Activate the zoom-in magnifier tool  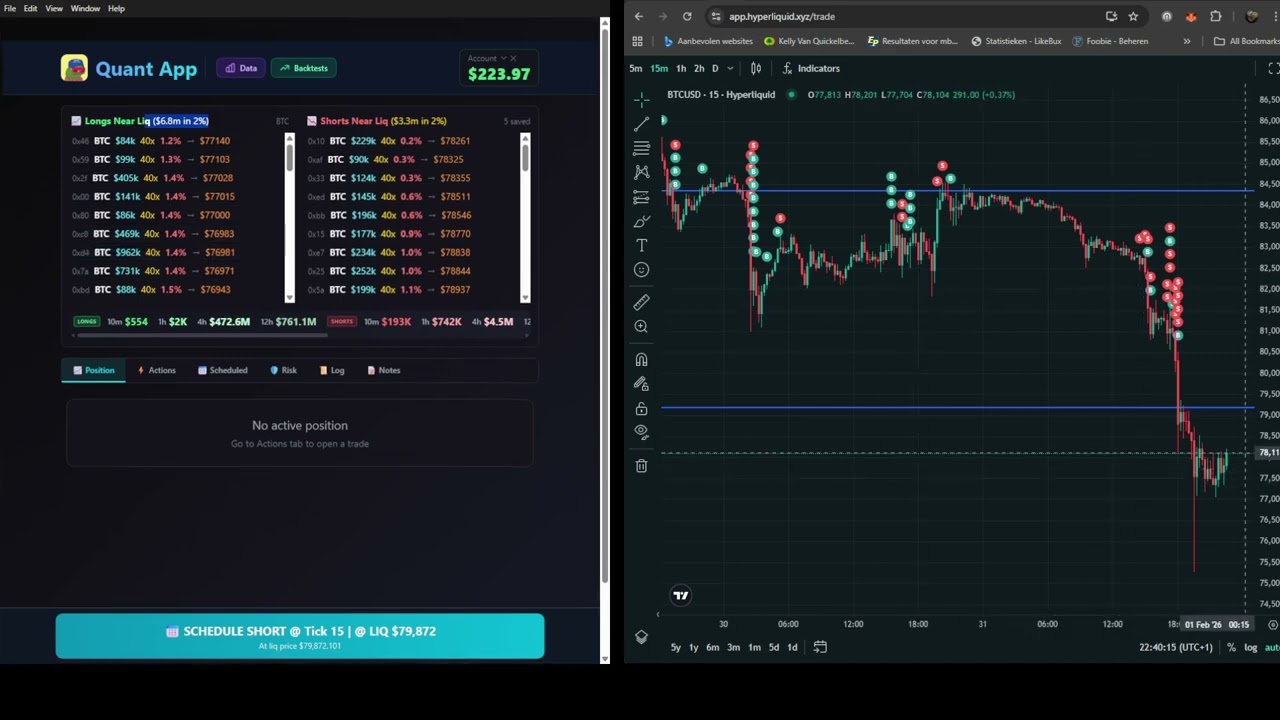coord(641,327)
